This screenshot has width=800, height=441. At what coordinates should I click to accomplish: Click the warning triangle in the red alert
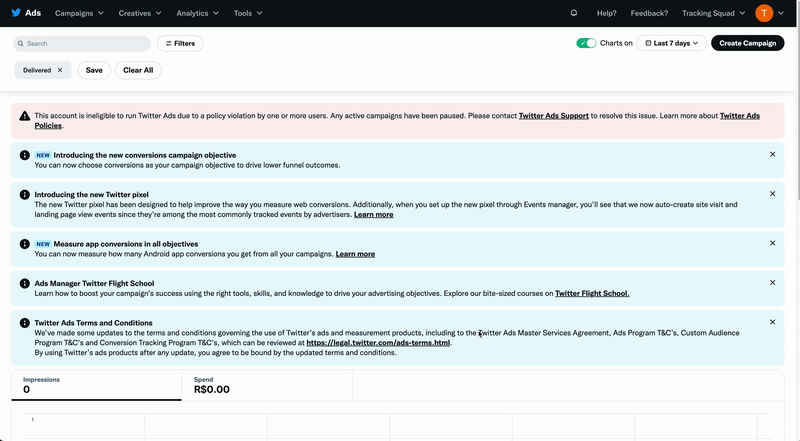pyautogui.click(x=24, y=116)
